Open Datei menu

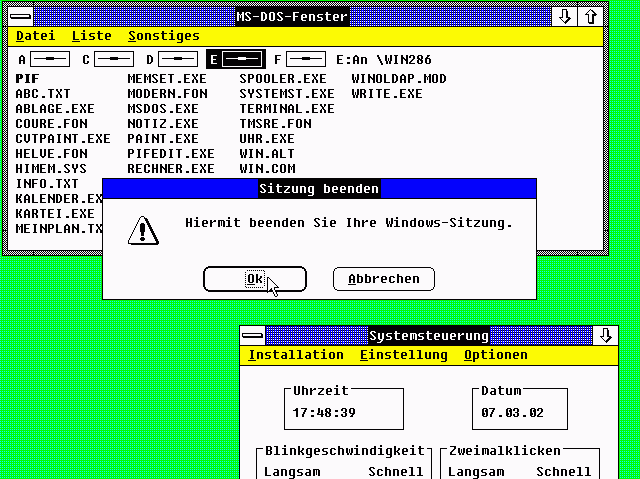36,36
